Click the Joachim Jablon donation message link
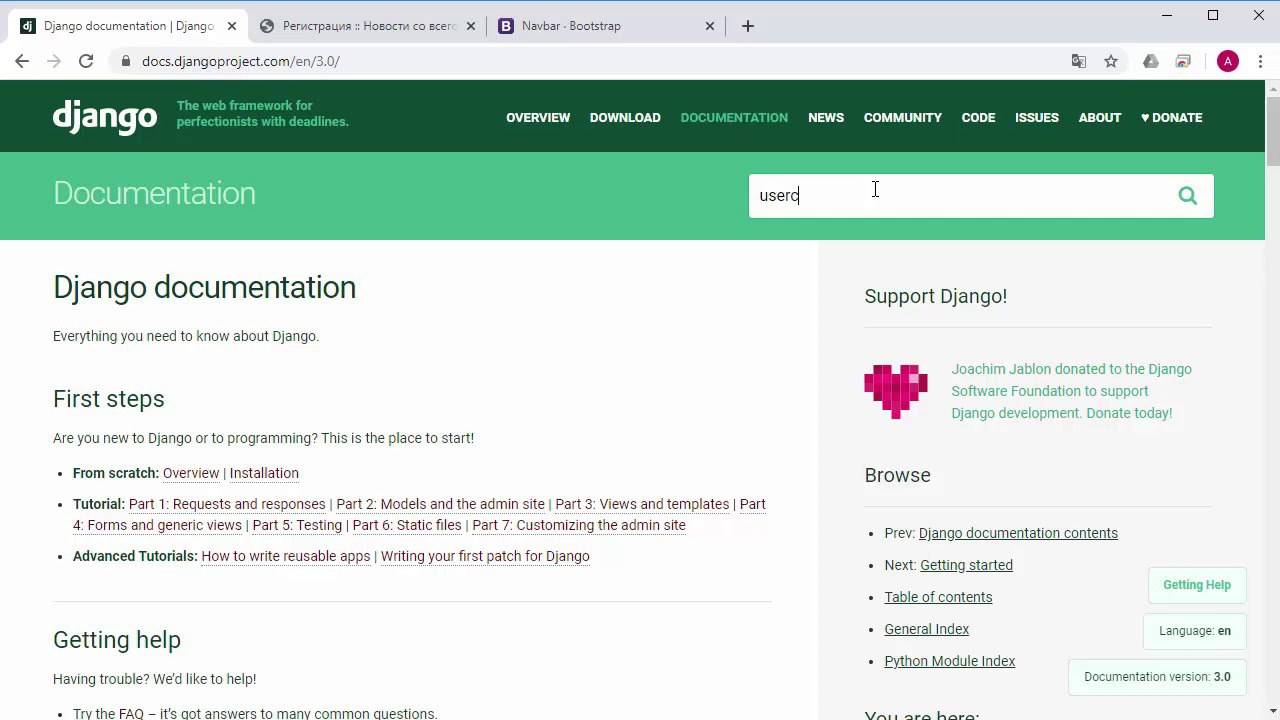Image resolution: width=1280 pixels, height=720 pixels. click(x=1071, y=391)
